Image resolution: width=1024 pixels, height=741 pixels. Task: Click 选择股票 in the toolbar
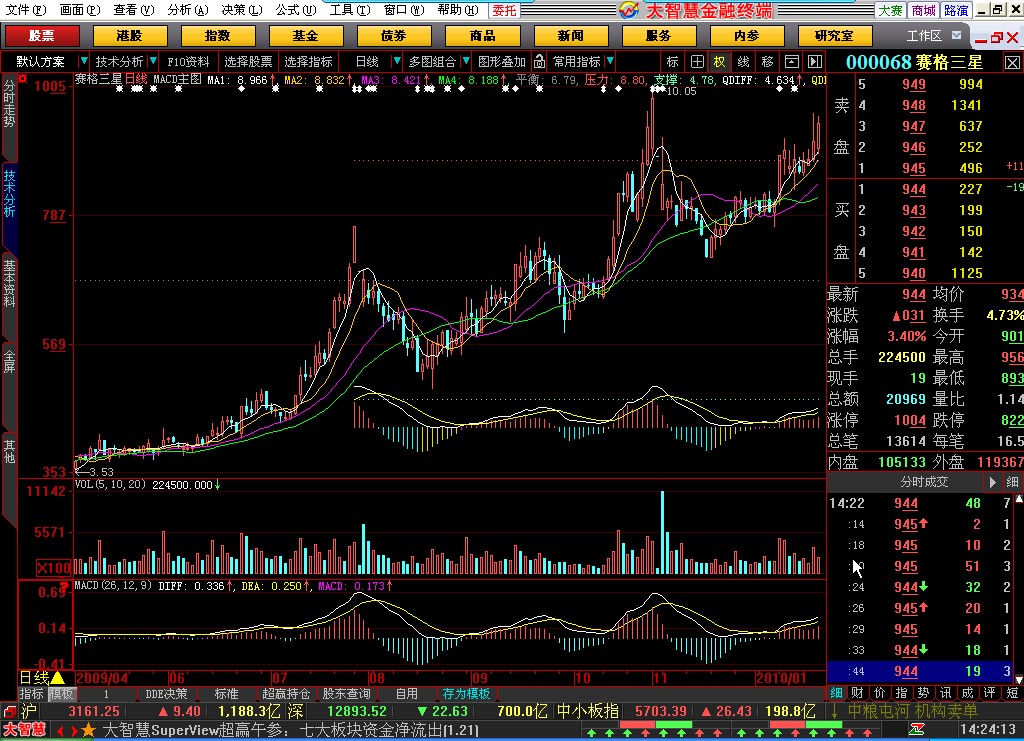[248, 61]
